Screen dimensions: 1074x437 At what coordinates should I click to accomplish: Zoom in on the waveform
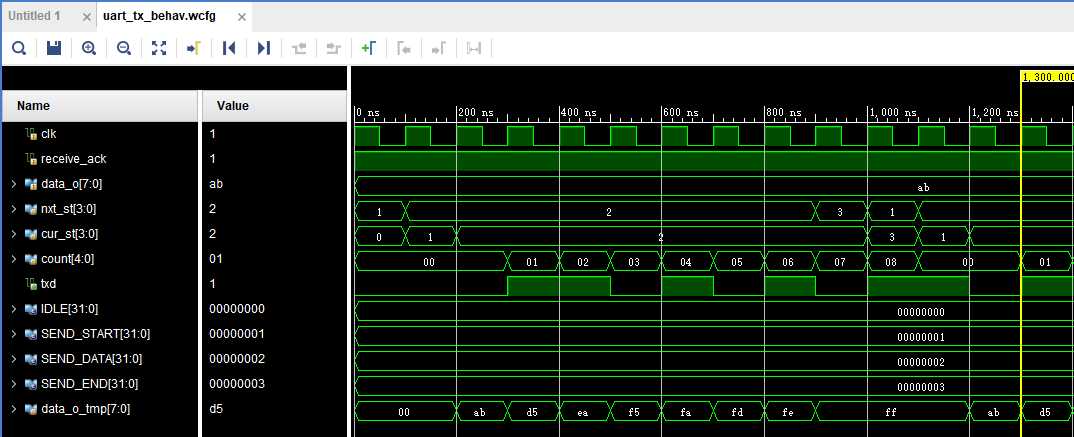89,48
